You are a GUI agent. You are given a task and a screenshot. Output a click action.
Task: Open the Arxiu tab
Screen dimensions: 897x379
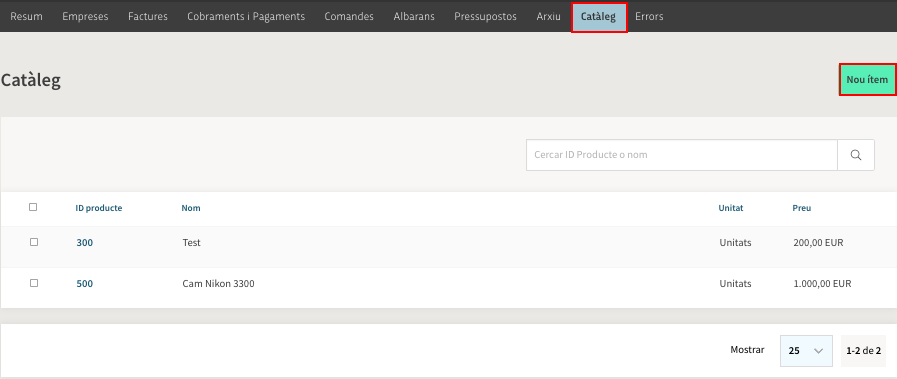point(549,17)
